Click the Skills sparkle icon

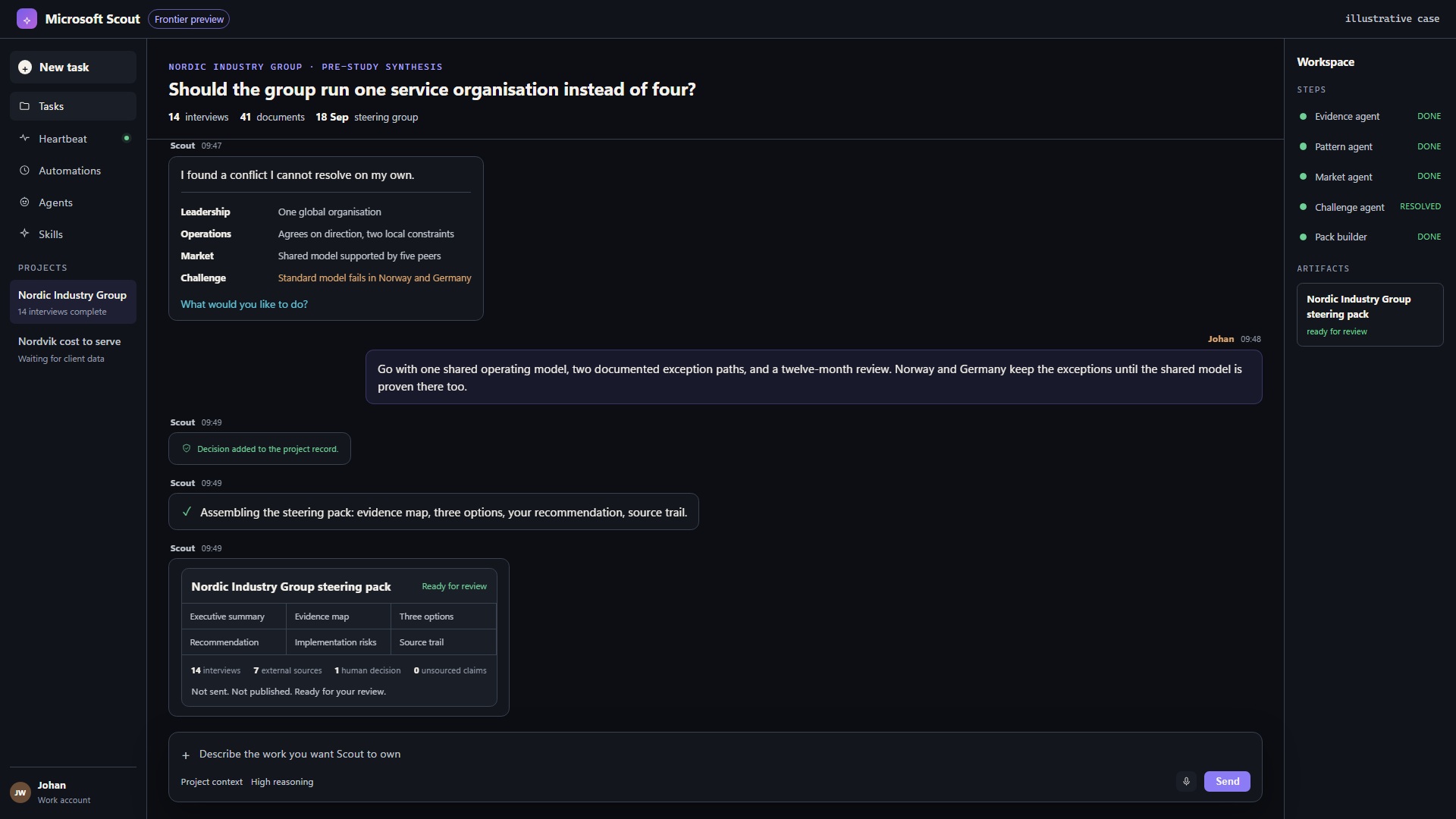(x=24, y=234)
